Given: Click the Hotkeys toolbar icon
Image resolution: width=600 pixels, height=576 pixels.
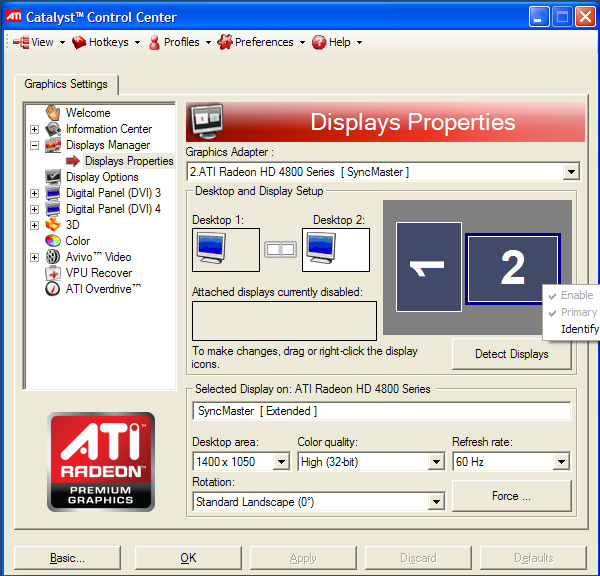Looking at the screenshot, I should [x=79, y=42].
